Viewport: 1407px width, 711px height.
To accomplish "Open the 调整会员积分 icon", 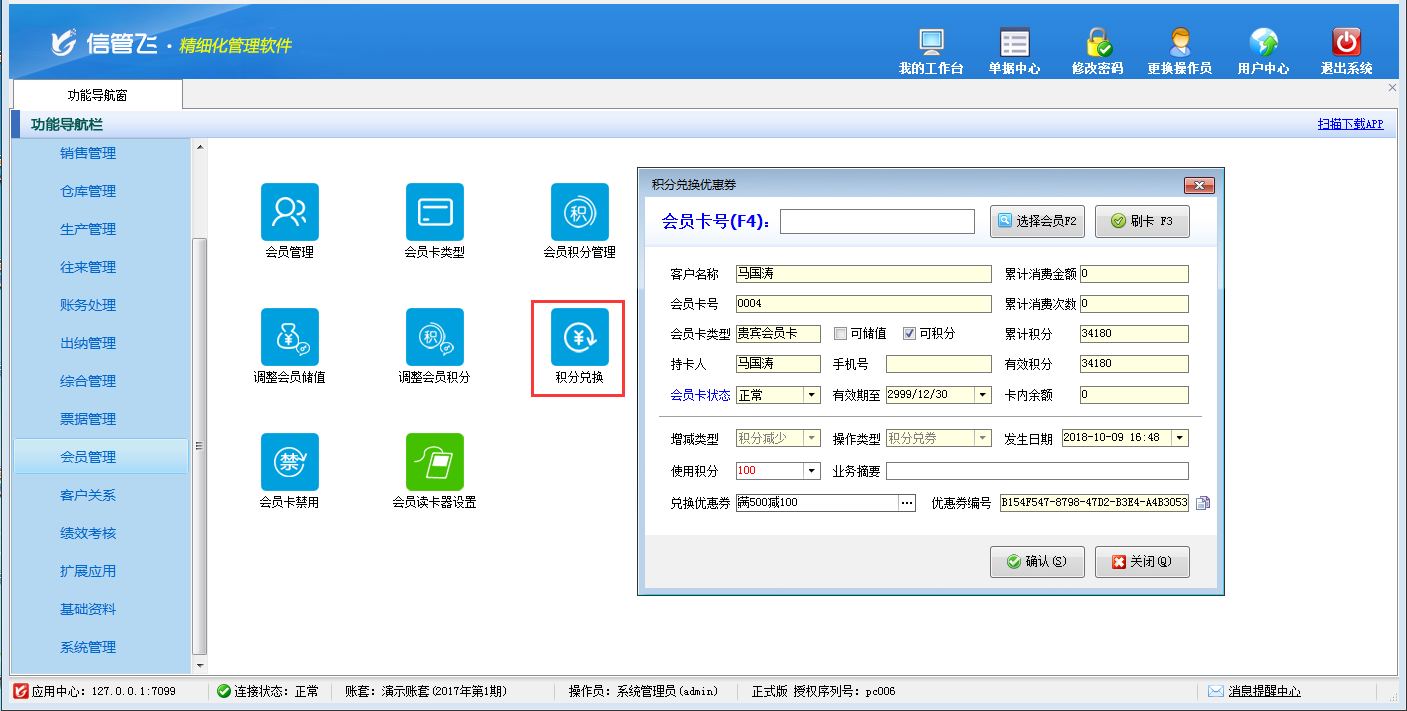I will (434, 337).
